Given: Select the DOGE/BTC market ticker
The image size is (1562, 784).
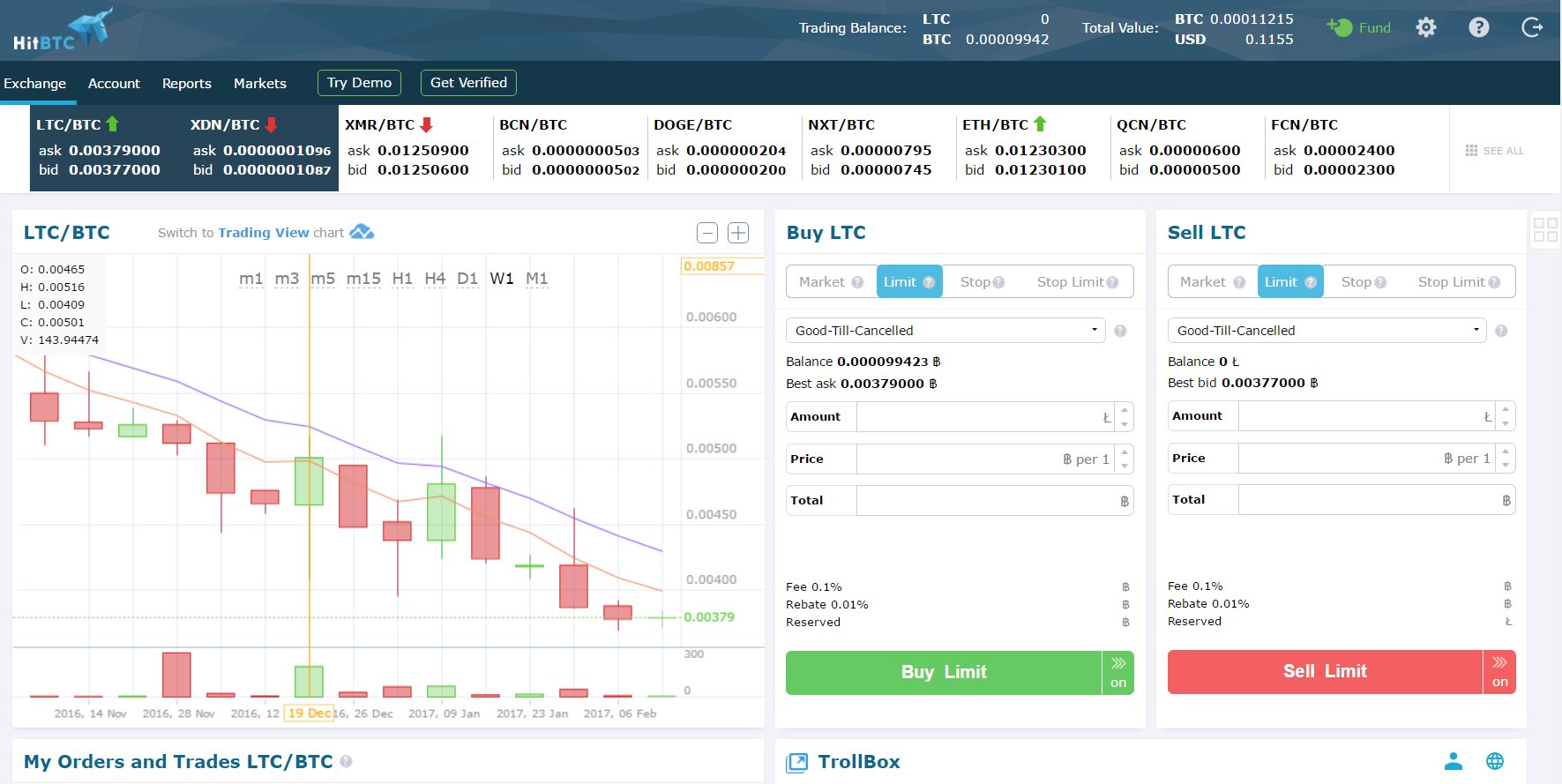Looking at the screenshot, I should point(724,147).
